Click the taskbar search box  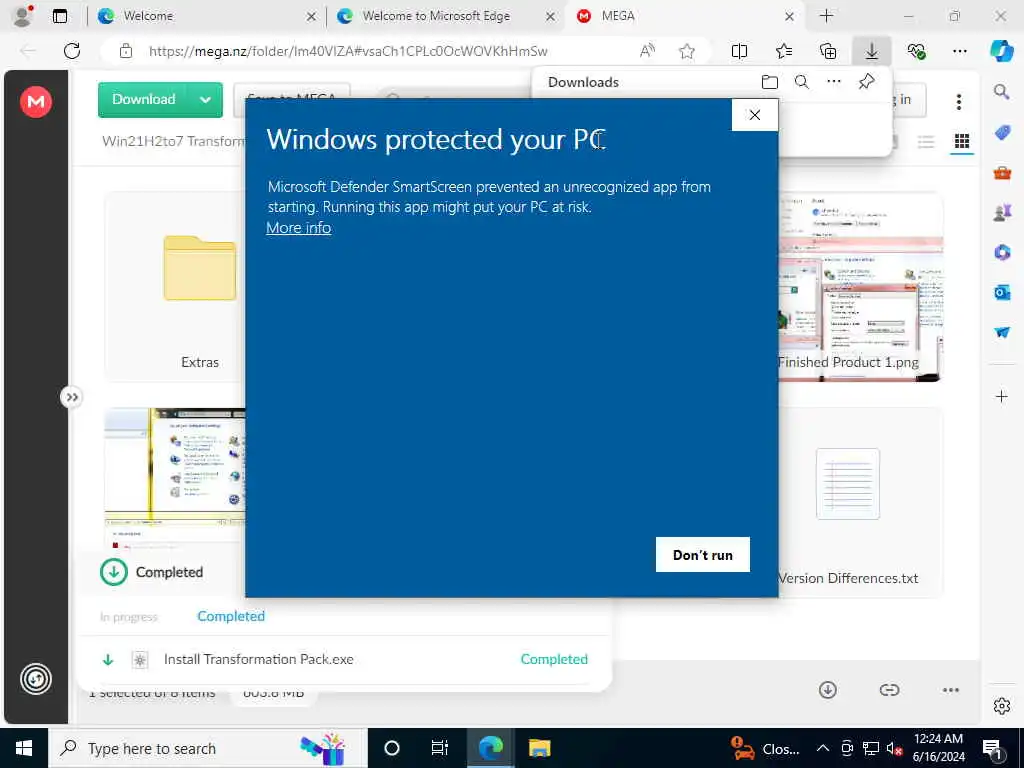208,748
